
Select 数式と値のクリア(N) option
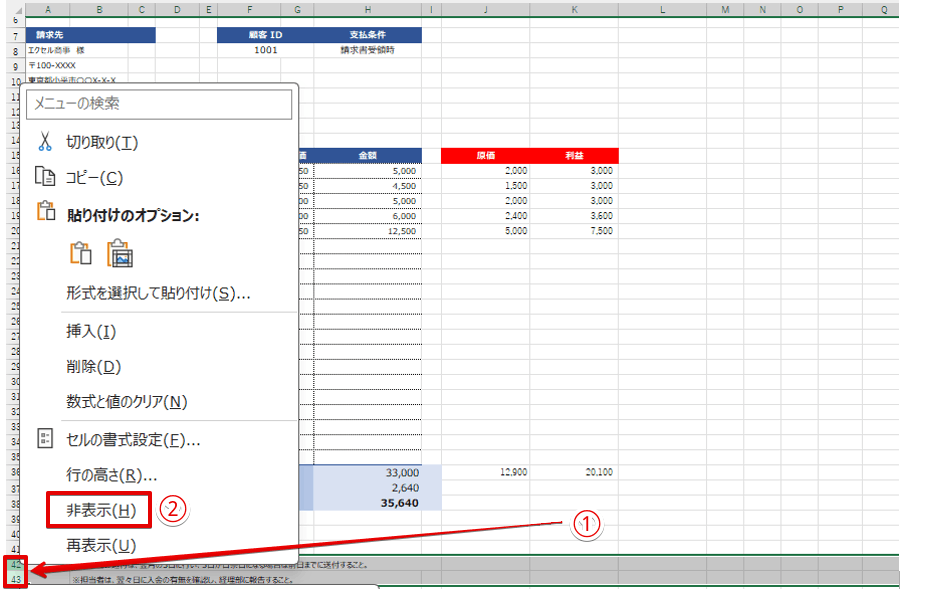(x=127, y=401)
